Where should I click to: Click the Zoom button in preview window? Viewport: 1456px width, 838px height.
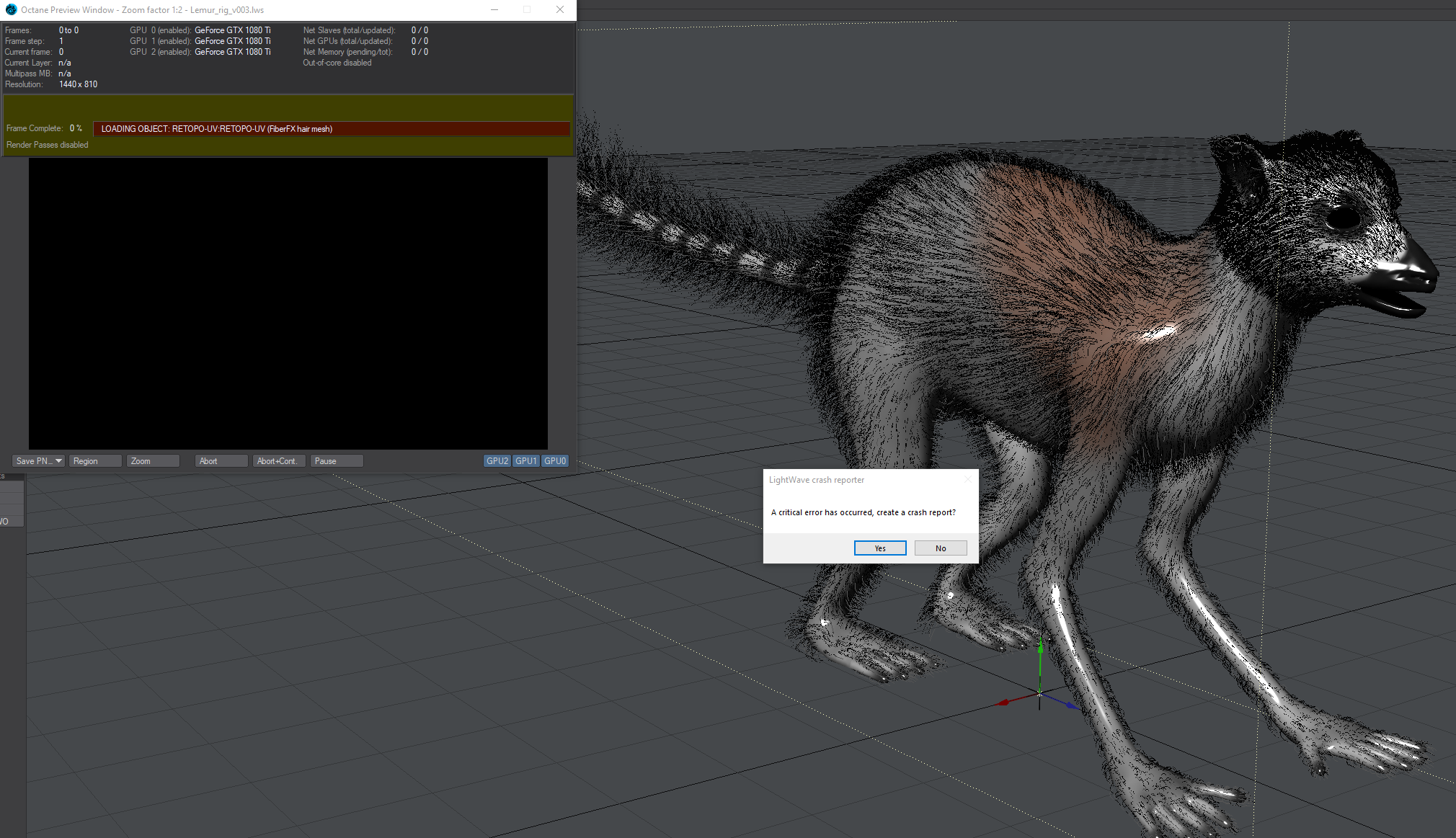153,461
